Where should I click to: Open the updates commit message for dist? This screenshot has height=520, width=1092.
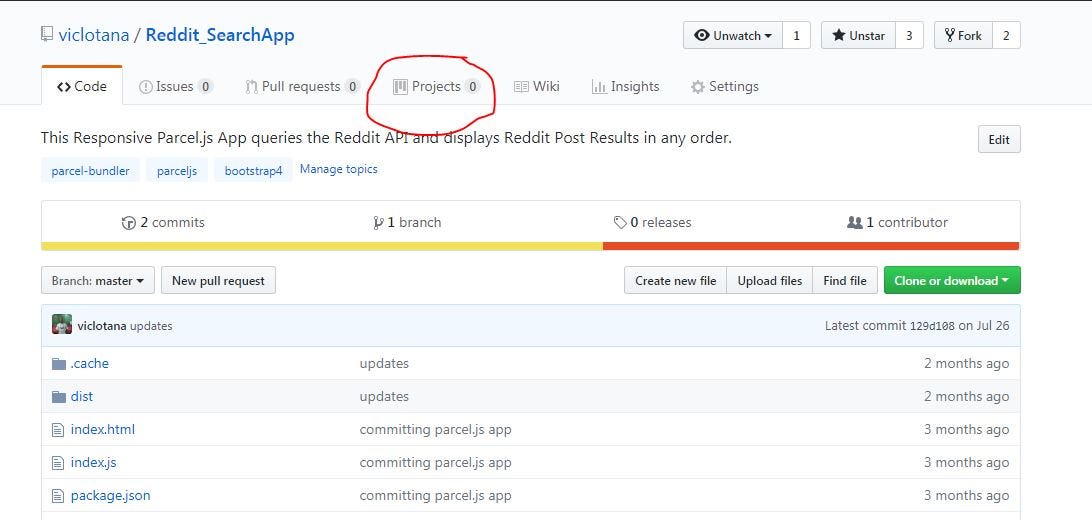click(384, 396)
